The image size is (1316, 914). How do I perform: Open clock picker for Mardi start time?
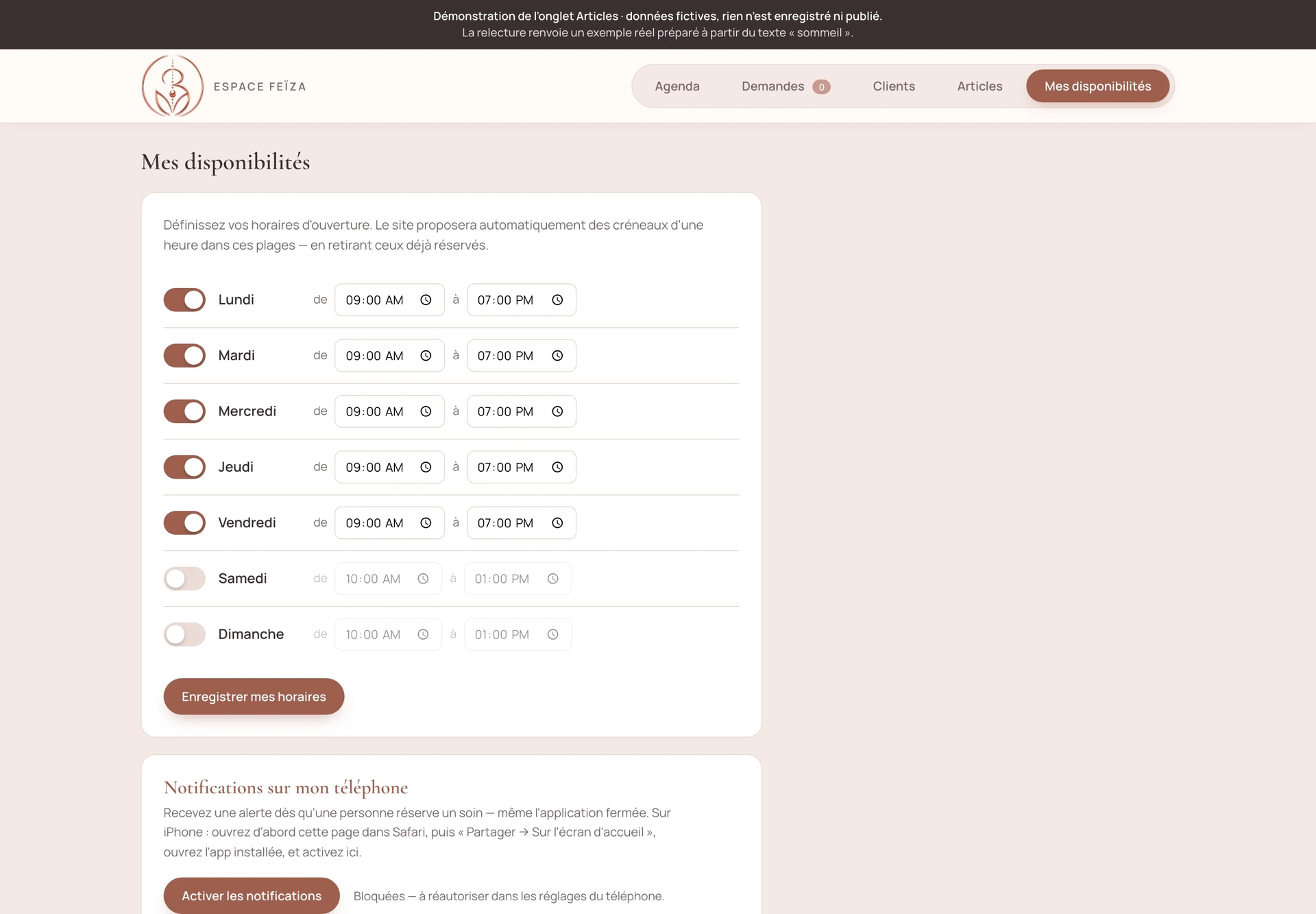426,356
